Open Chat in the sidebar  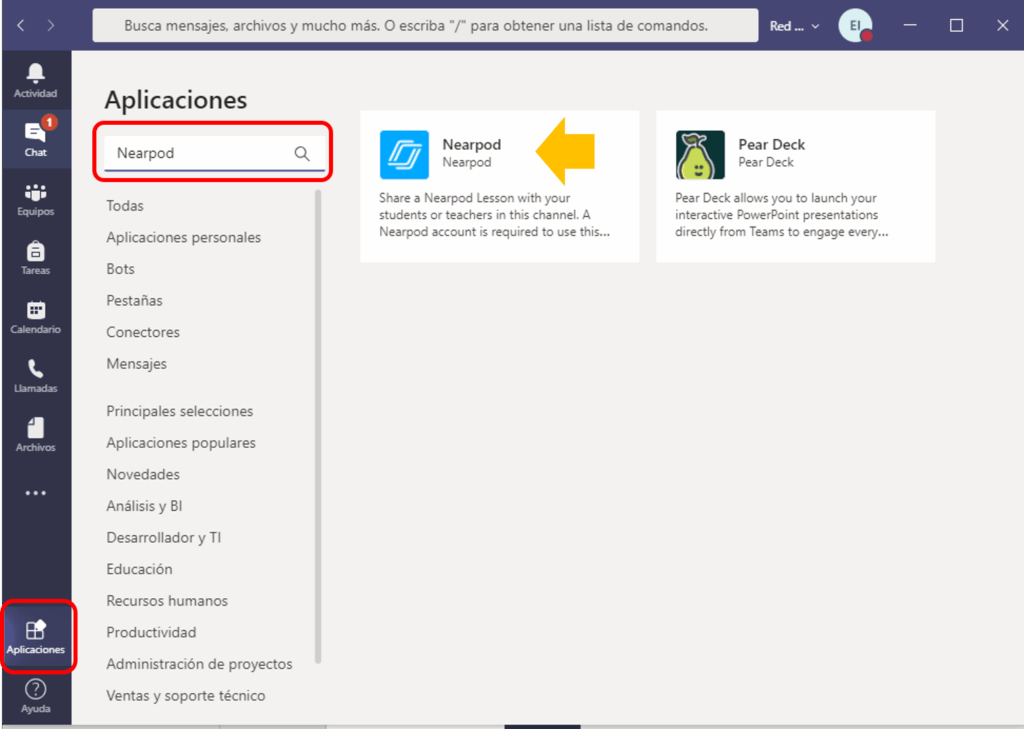[x=35, y=137]
